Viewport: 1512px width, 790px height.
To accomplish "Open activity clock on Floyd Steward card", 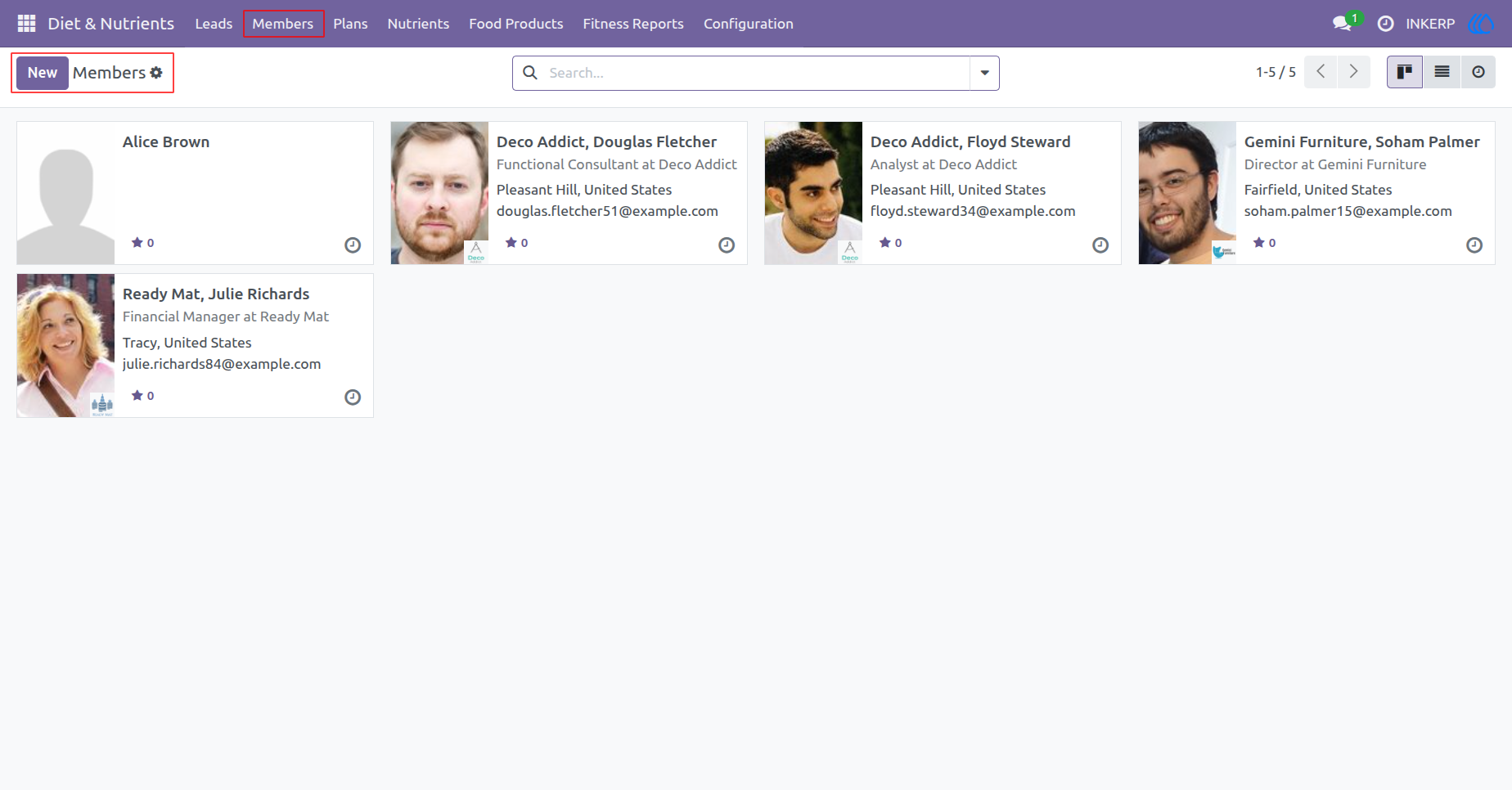I will pyautogui.click(x=1100, y=245).
